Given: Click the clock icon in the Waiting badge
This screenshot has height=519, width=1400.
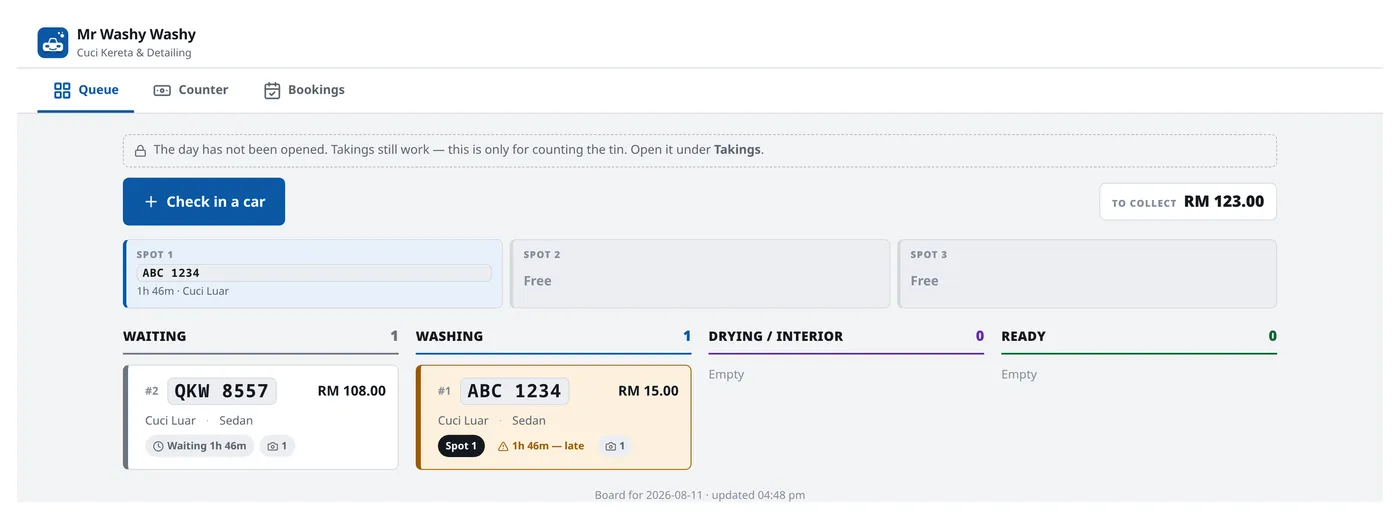Looking at the screenshot, I should point(158,446).
